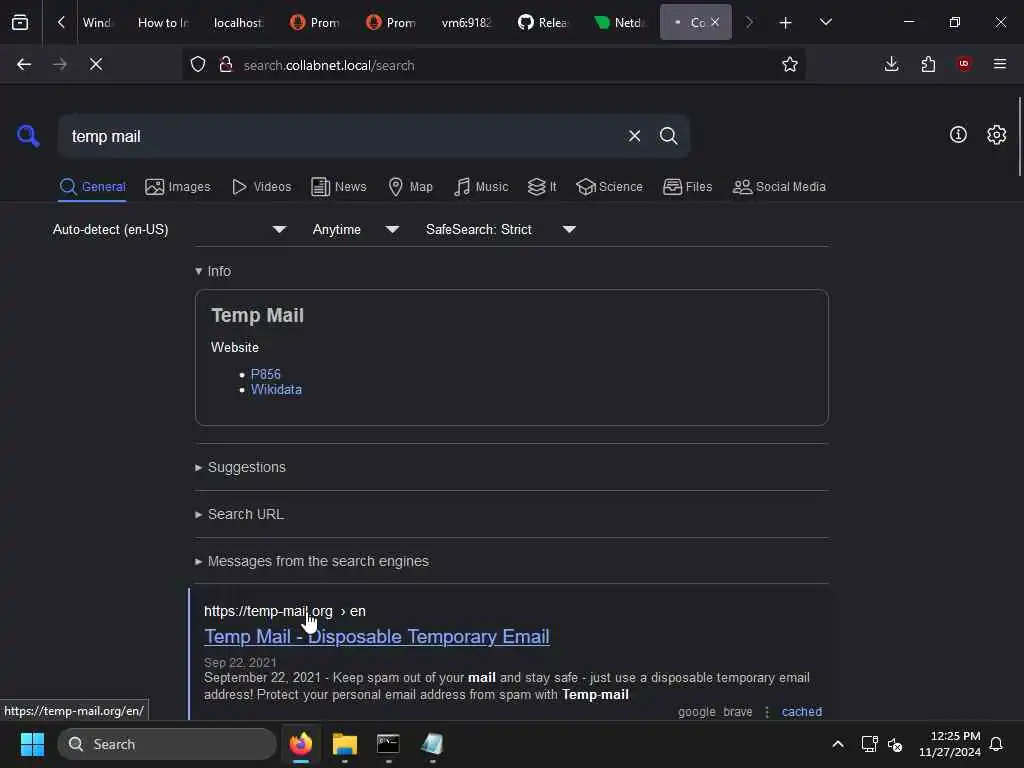Open the P856 link
Screen dimensions: 1024x768
pos(266,374)
